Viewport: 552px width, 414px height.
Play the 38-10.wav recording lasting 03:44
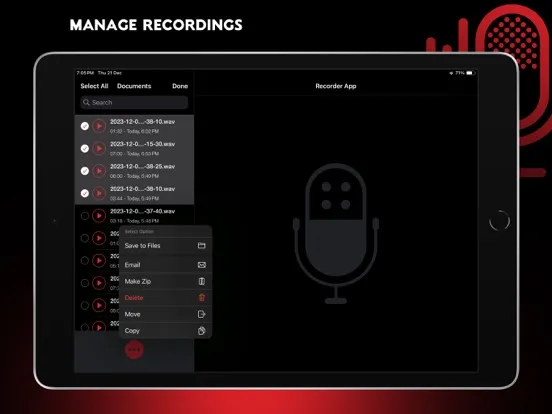(99, 193)
